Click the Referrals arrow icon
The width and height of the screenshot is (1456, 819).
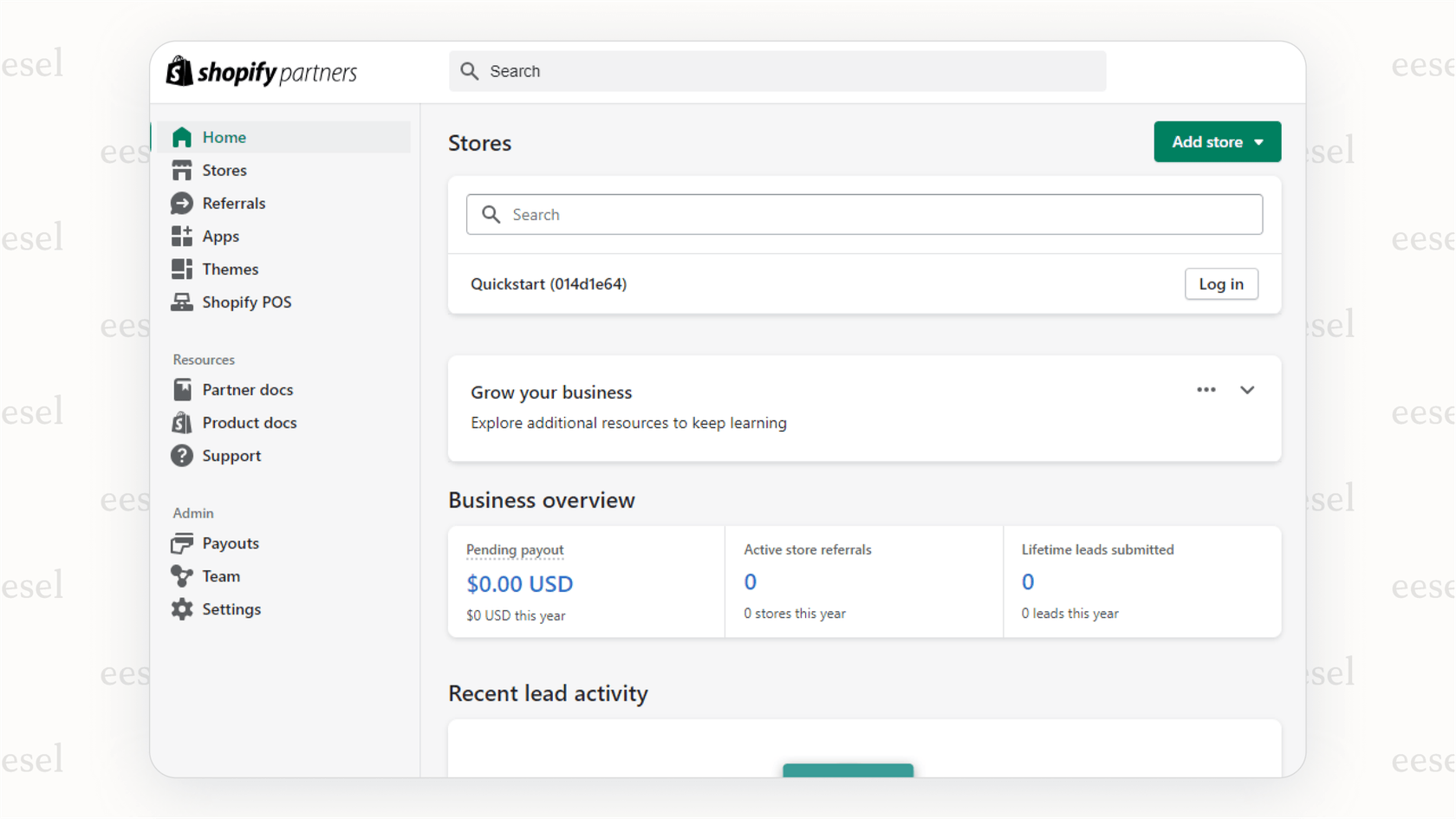(182, 203)
